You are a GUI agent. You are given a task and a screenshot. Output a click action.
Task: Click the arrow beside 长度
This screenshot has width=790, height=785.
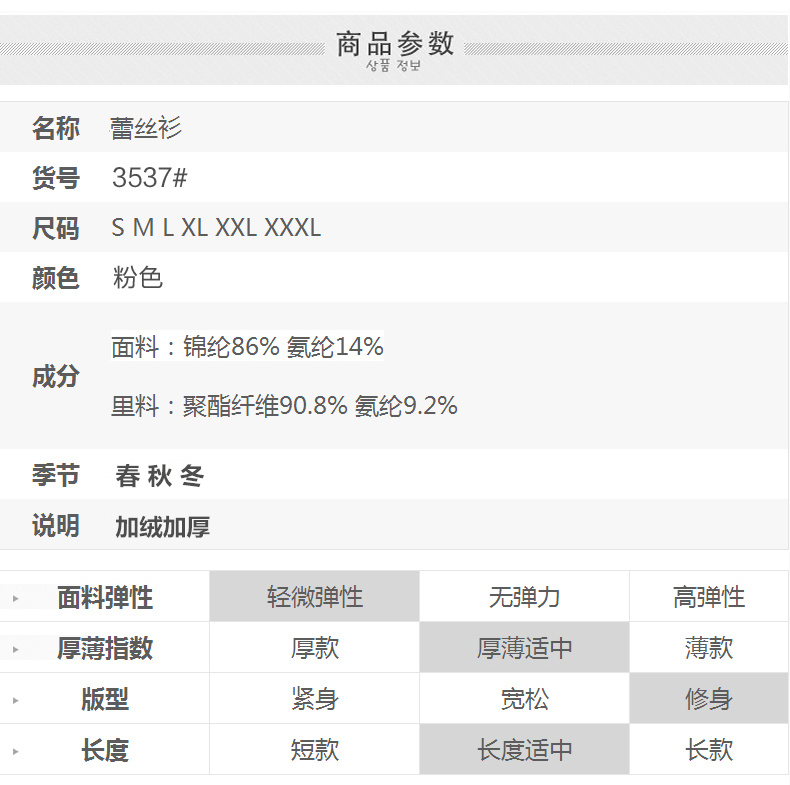tap(16, 751)
